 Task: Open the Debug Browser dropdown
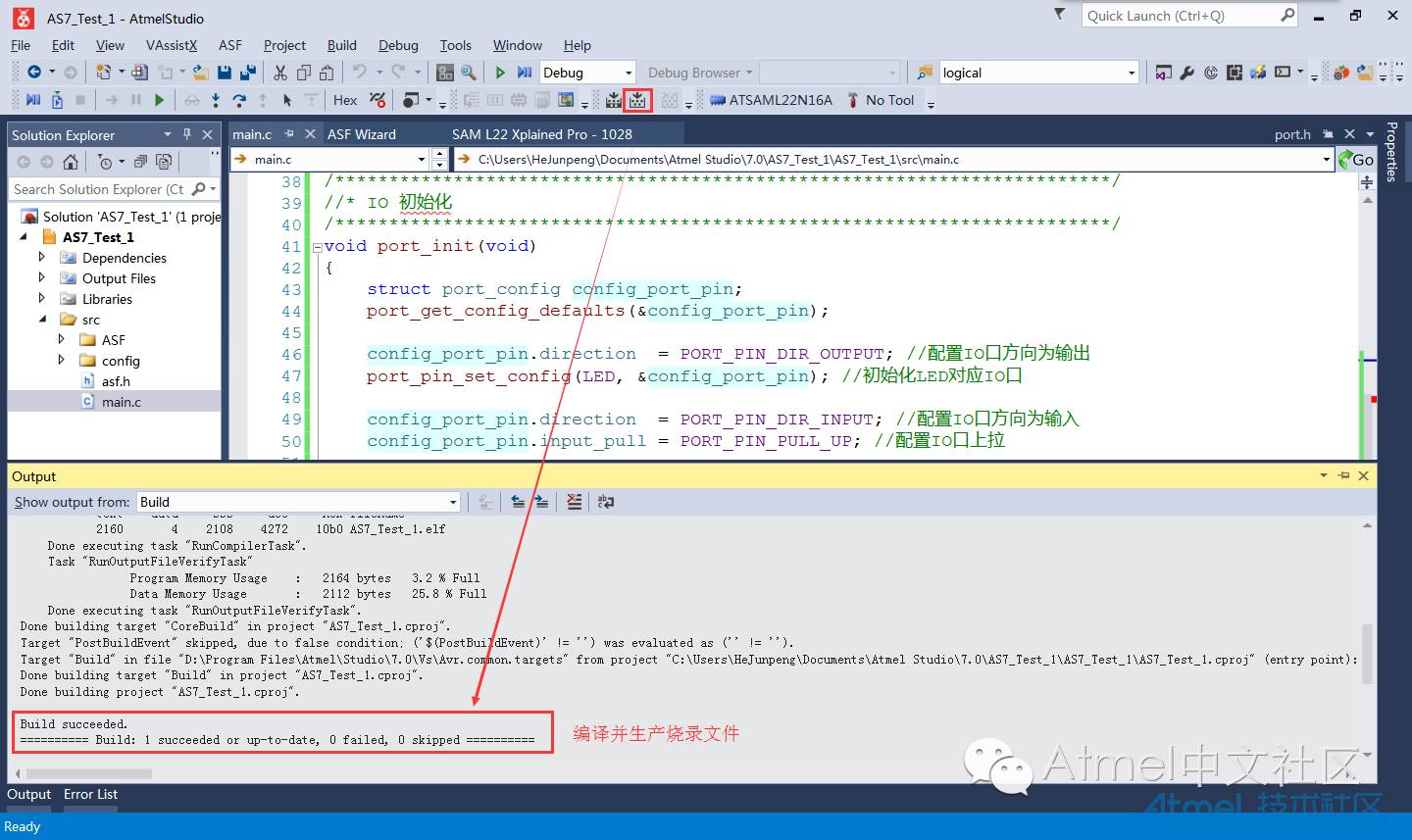(x=700, y=73)
